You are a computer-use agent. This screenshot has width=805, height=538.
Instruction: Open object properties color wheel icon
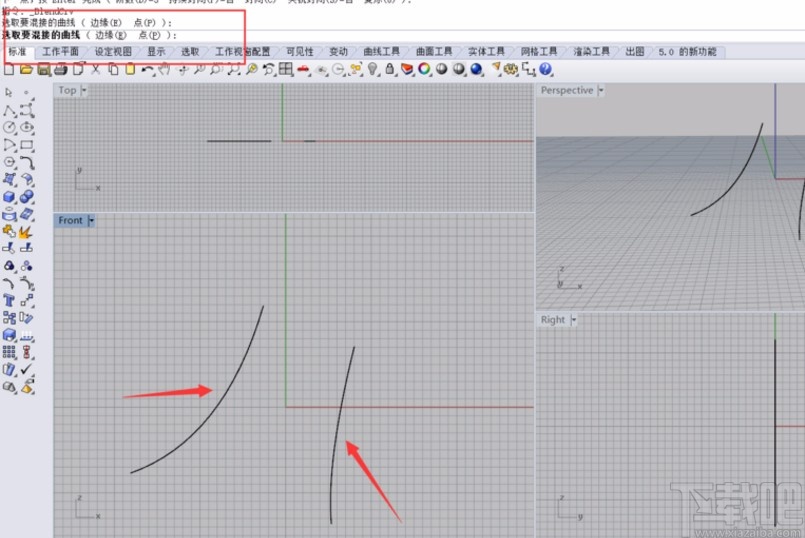[424, 69]
